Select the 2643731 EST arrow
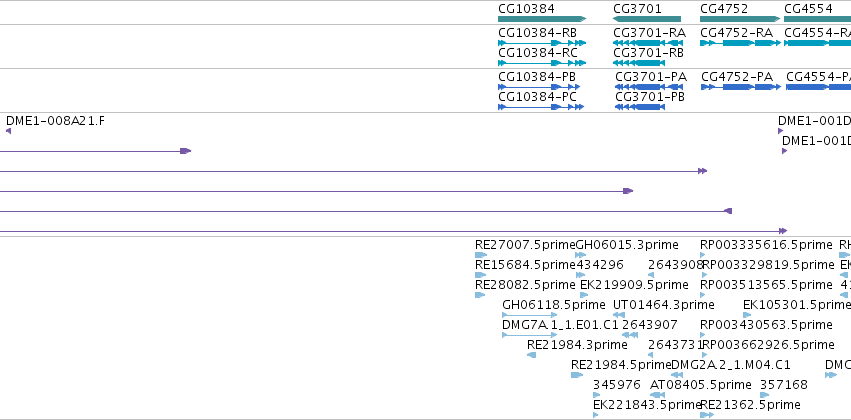This screenshot has width=851, height=420. 651,355
